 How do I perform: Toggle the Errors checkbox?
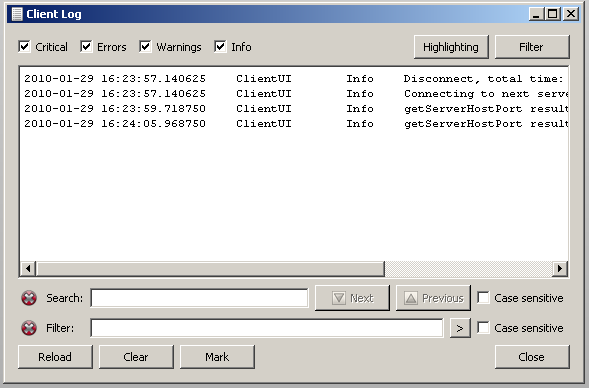click(x=86, y=47)
